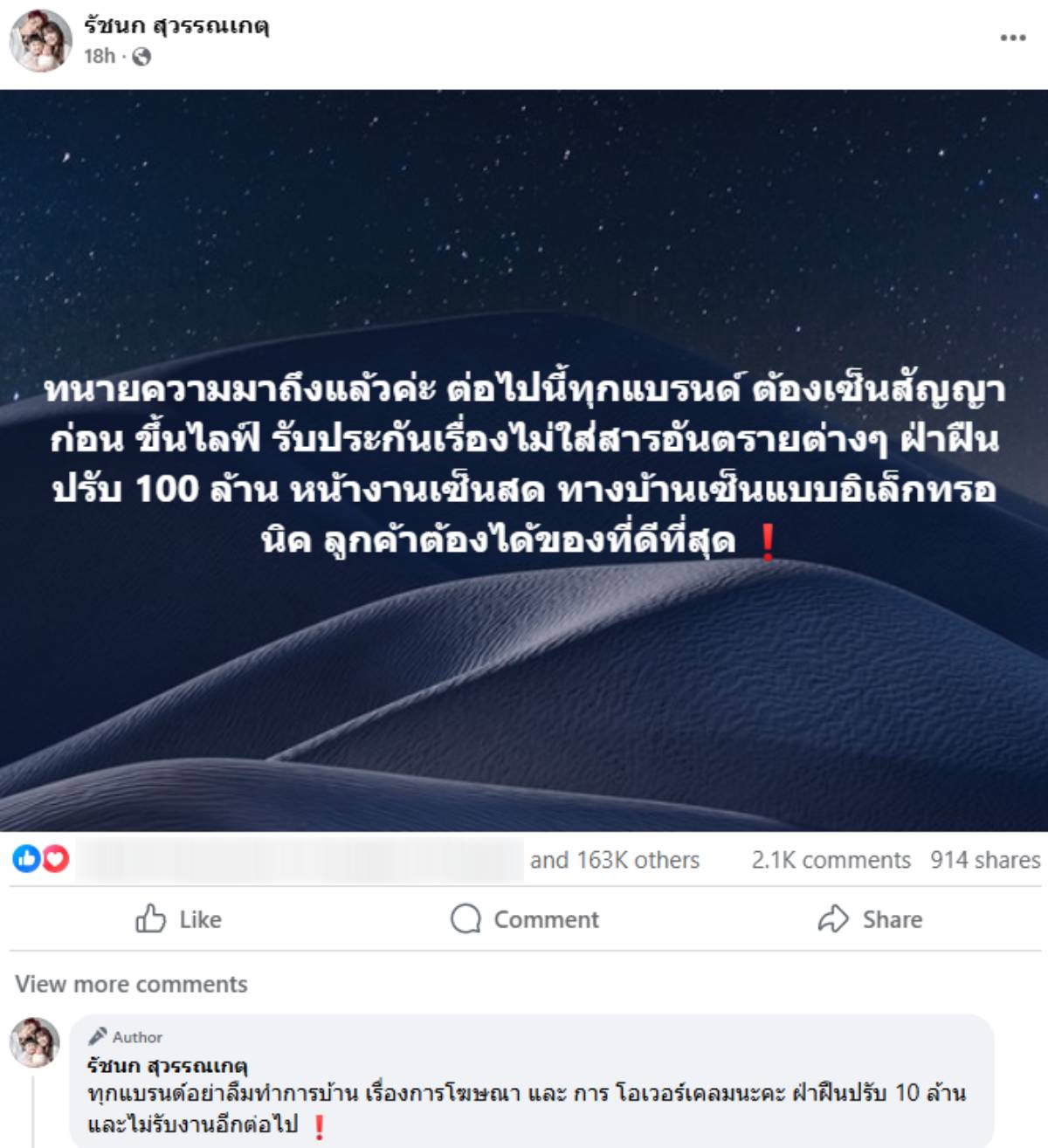Viewport: 1048px width, 1148px height.
Task: Click the speech-bubble Comment icon
Action: (x=465, y=918)
